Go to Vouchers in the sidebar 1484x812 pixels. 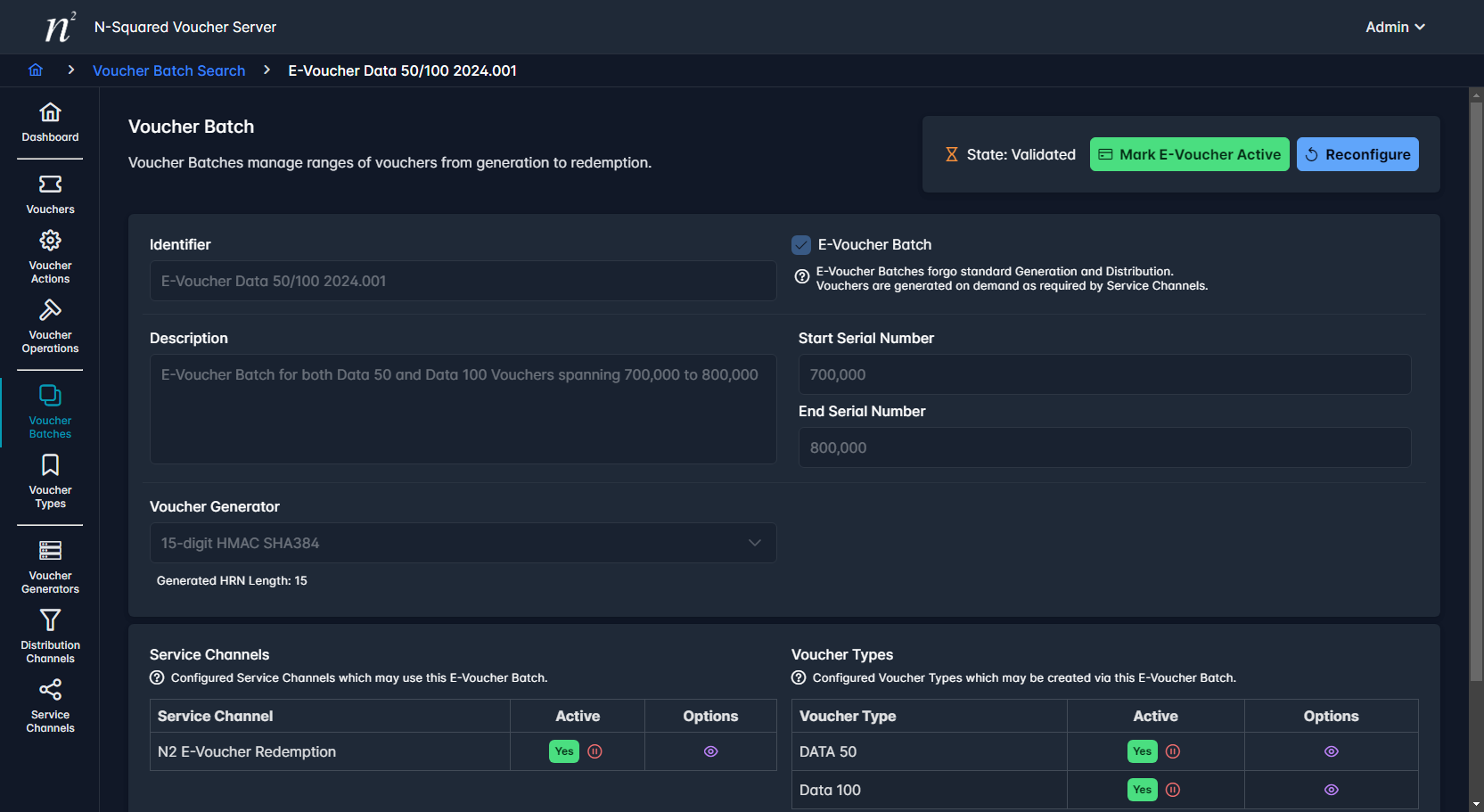[50, 194]
